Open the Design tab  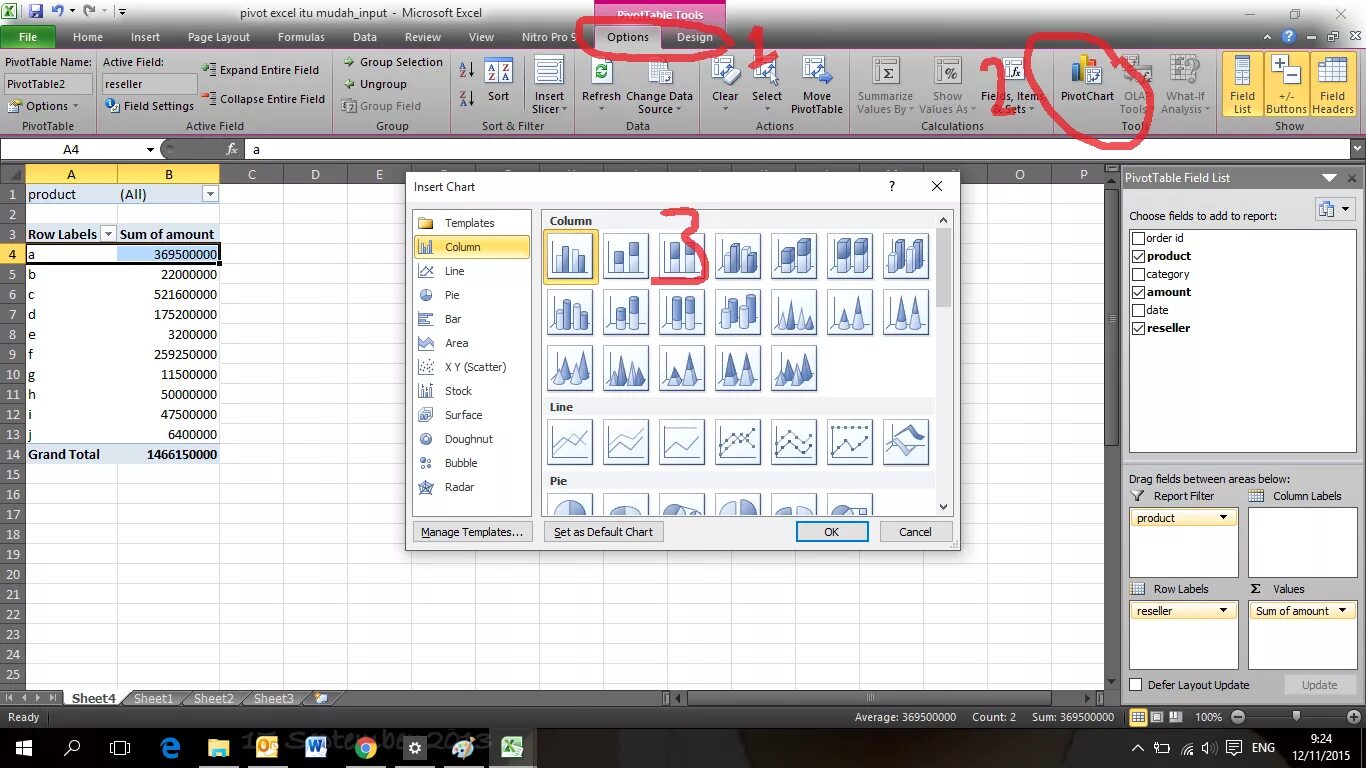tap(695, 37)
